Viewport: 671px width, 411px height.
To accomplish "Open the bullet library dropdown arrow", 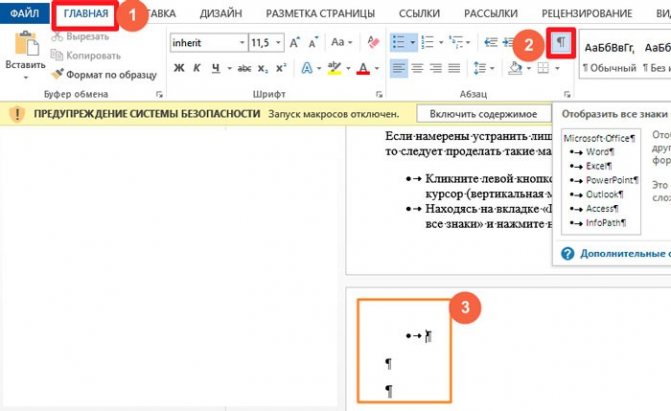I will 413,43.
